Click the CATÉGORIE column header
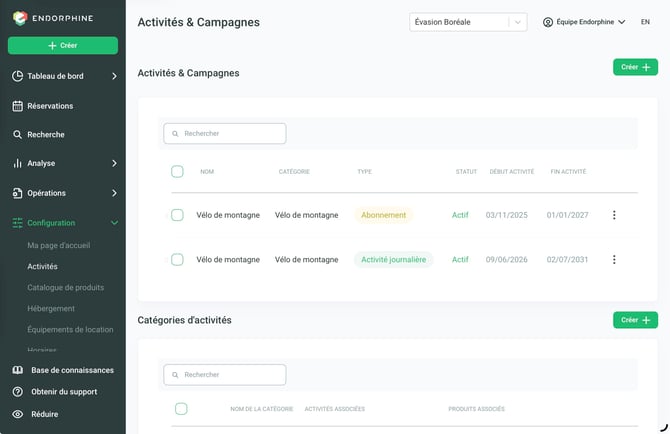Screen dimensions: 670x434 tap(294, 172)
